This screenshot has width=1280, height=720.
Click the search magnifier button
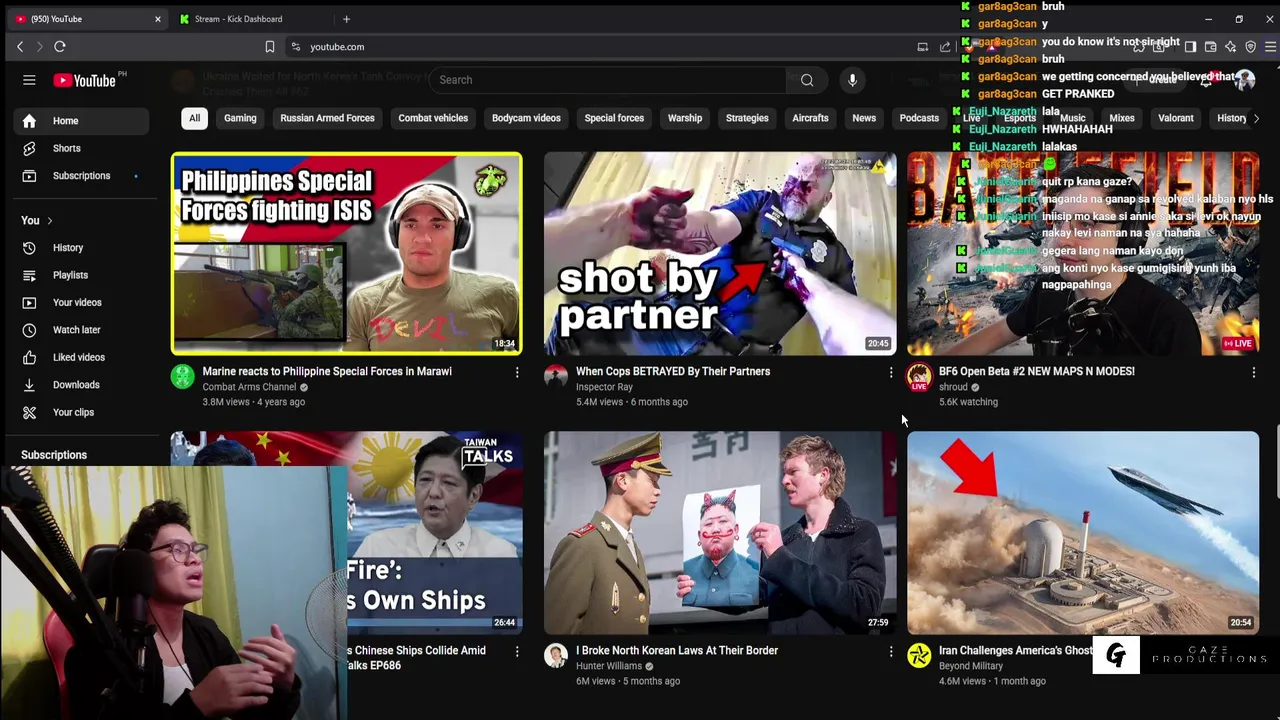pyautogui.click(x=807, y=80)
